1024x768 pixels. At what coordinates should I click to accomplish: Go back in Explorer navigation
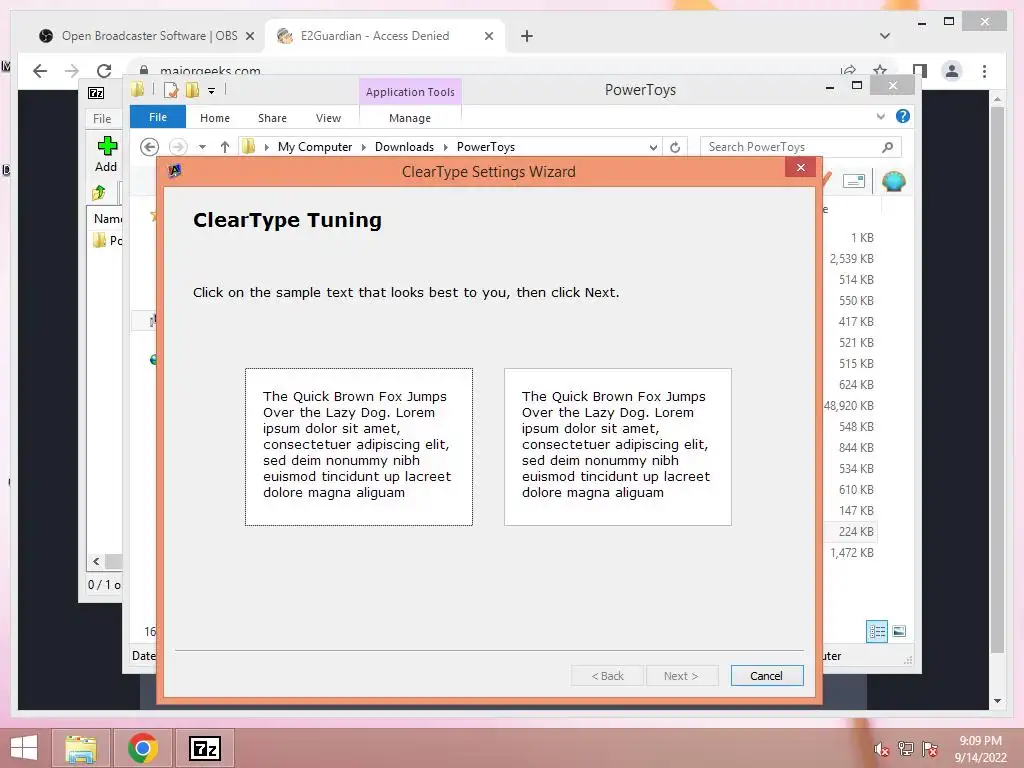tap(150, 147)
